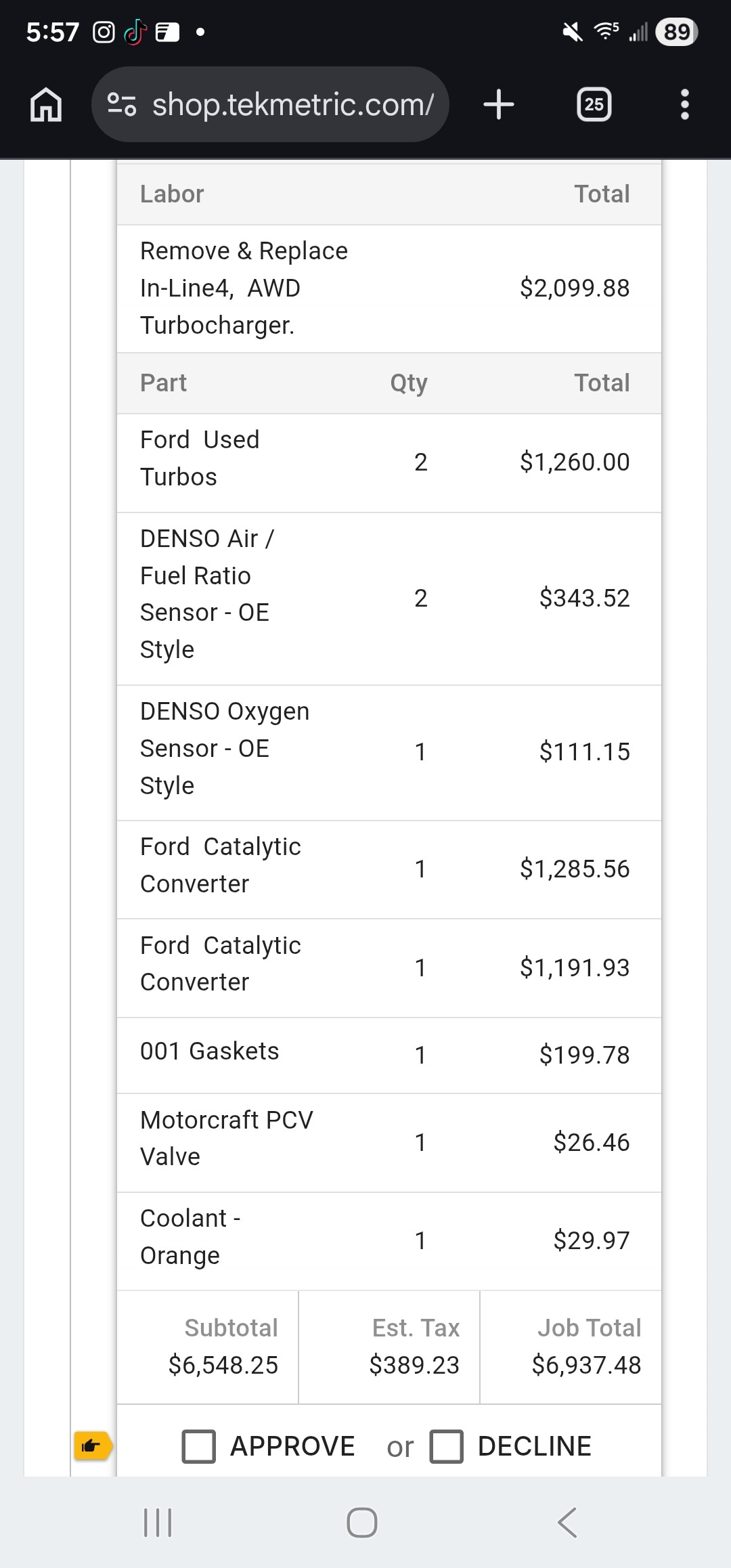Check the APPROVE checkbox
This screenshot has width=731, height=1568.
point(199,1447)
